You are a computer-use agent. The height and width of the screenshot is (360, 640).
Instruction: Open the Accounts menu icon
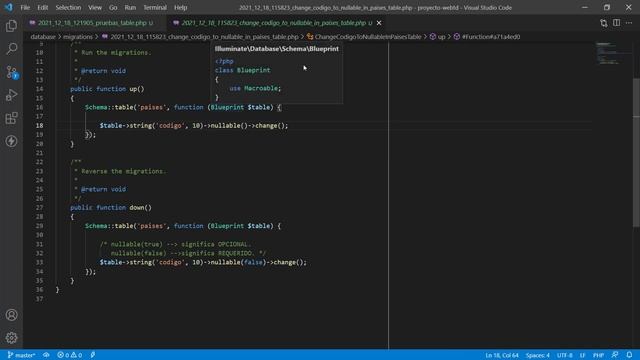click(11, 315)
